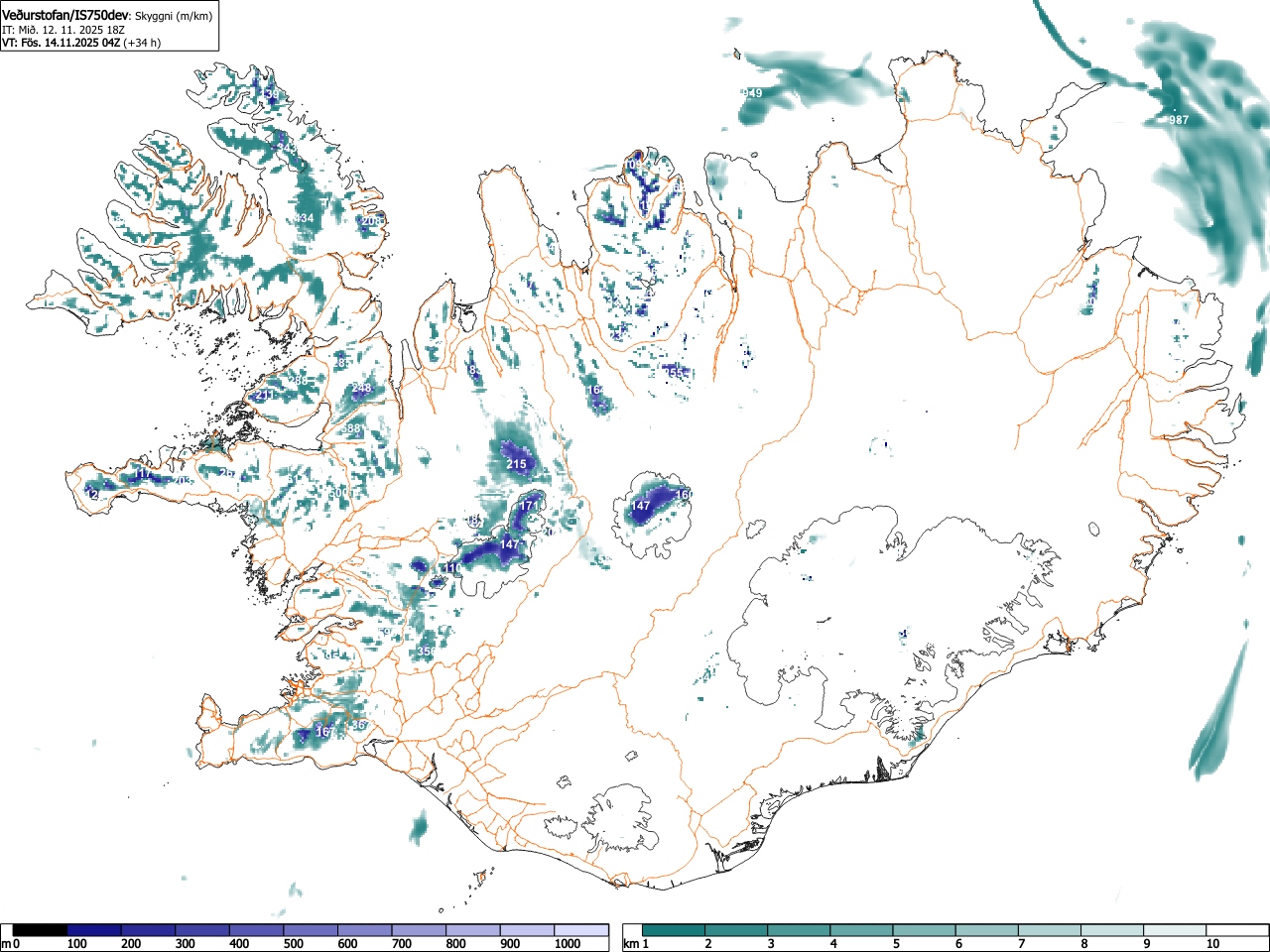Viewport: 1270px width, 952px height.
Task: Click the 171 value label on the map
Action: tap(529, 506)
